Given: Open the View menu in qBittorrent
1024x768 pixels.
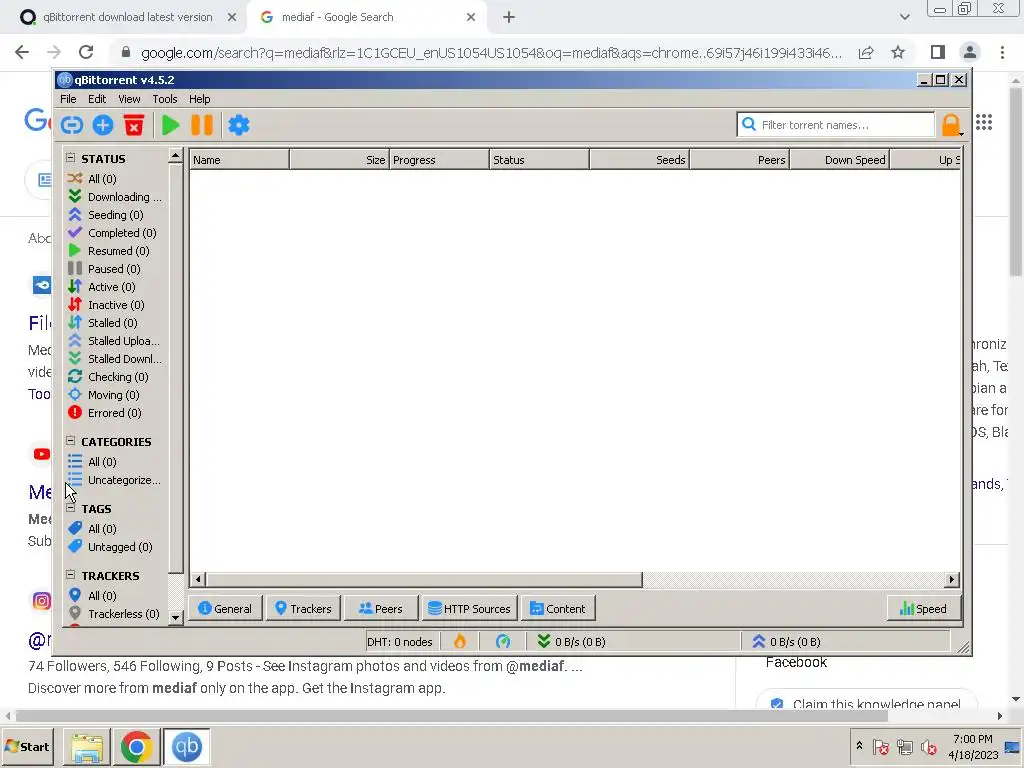Looking at the screenshot, I should [129, 99].
